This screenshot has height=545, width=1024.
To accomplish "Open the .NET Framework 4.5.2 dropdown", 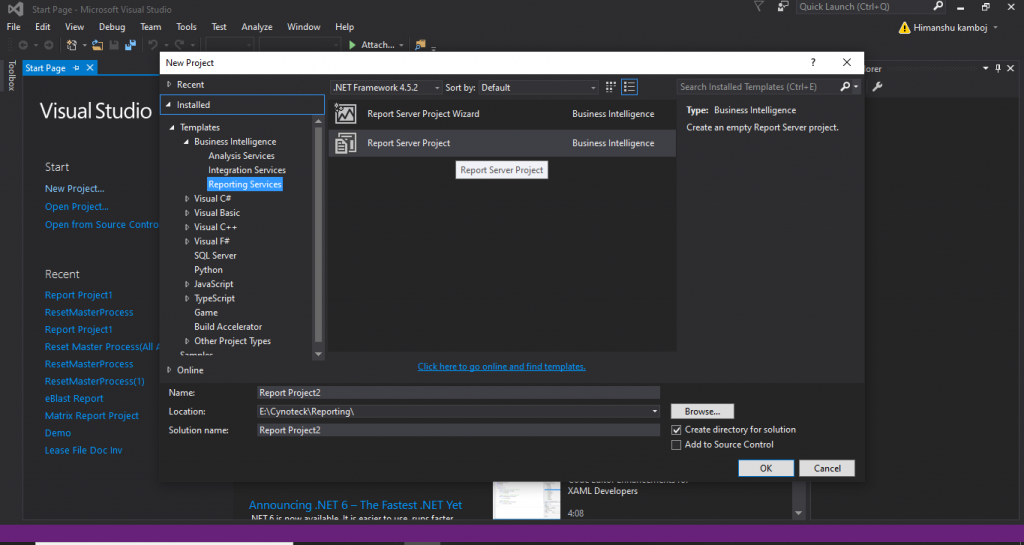I will [384, 88].
